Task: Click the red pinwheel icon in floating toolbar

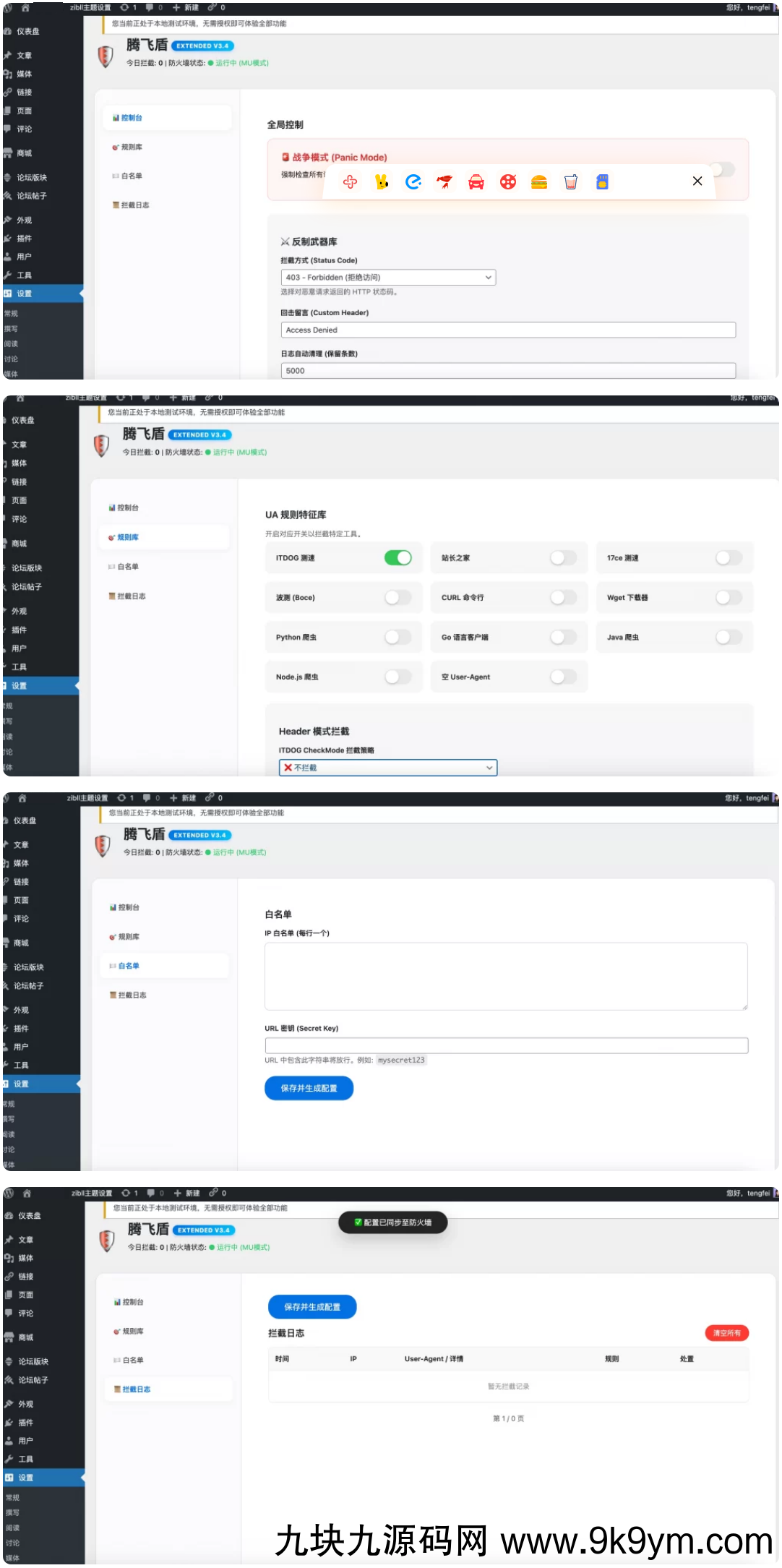Action: pos(351,182)
